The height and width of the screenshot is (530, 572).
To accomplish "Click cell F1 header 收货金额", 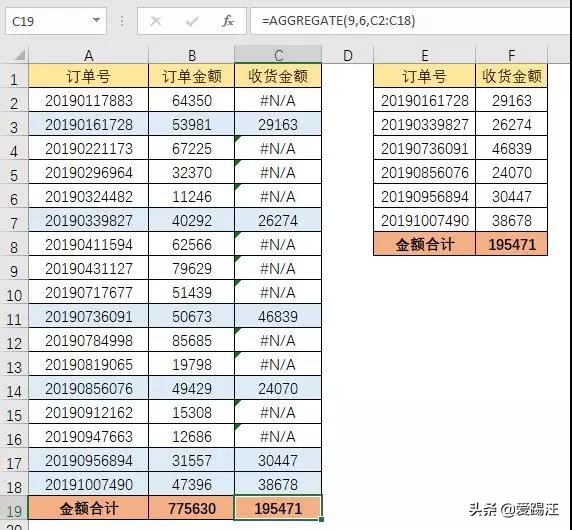I will coord(511,76).
